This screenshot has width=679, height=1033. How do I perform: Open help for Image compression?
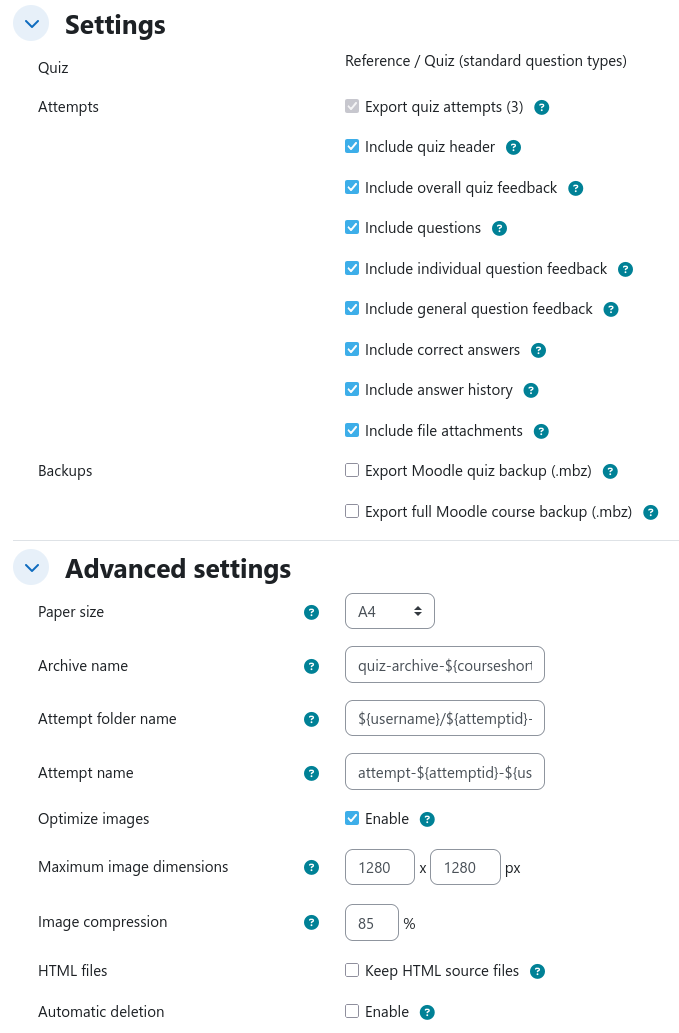(311, 922)
